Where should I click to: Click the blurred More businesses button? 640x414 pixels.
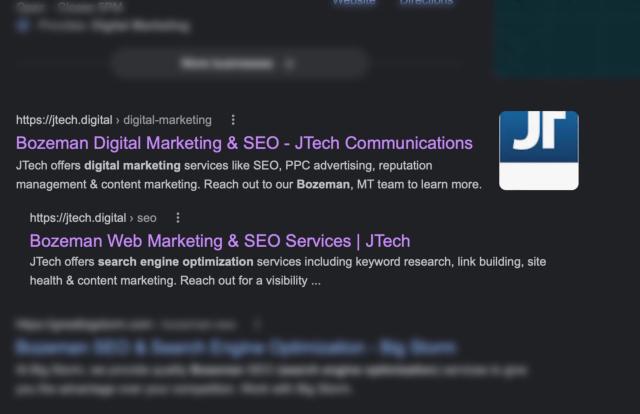(240, 64)
